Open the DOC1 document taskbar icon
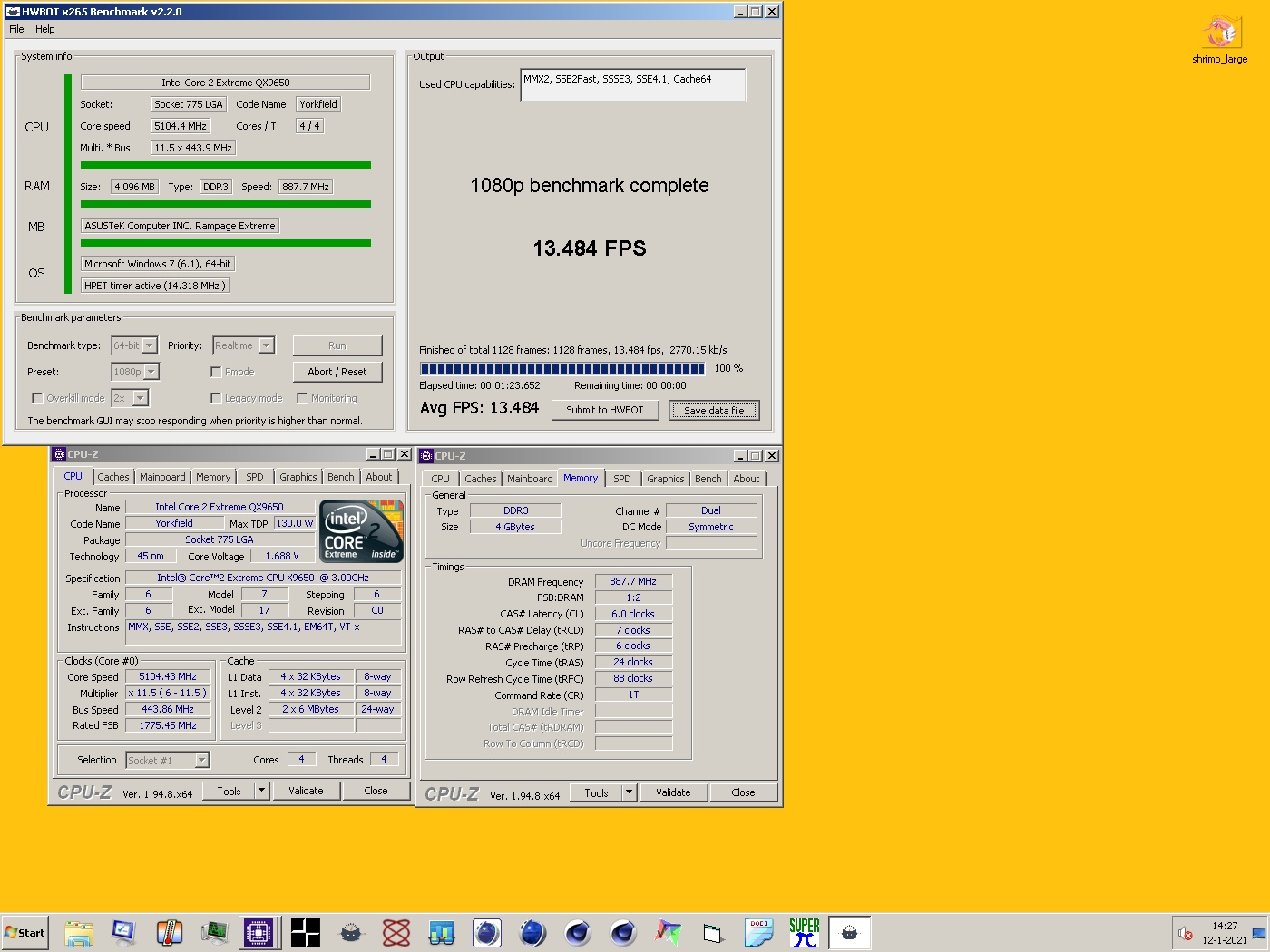 (x=758, y=933)
